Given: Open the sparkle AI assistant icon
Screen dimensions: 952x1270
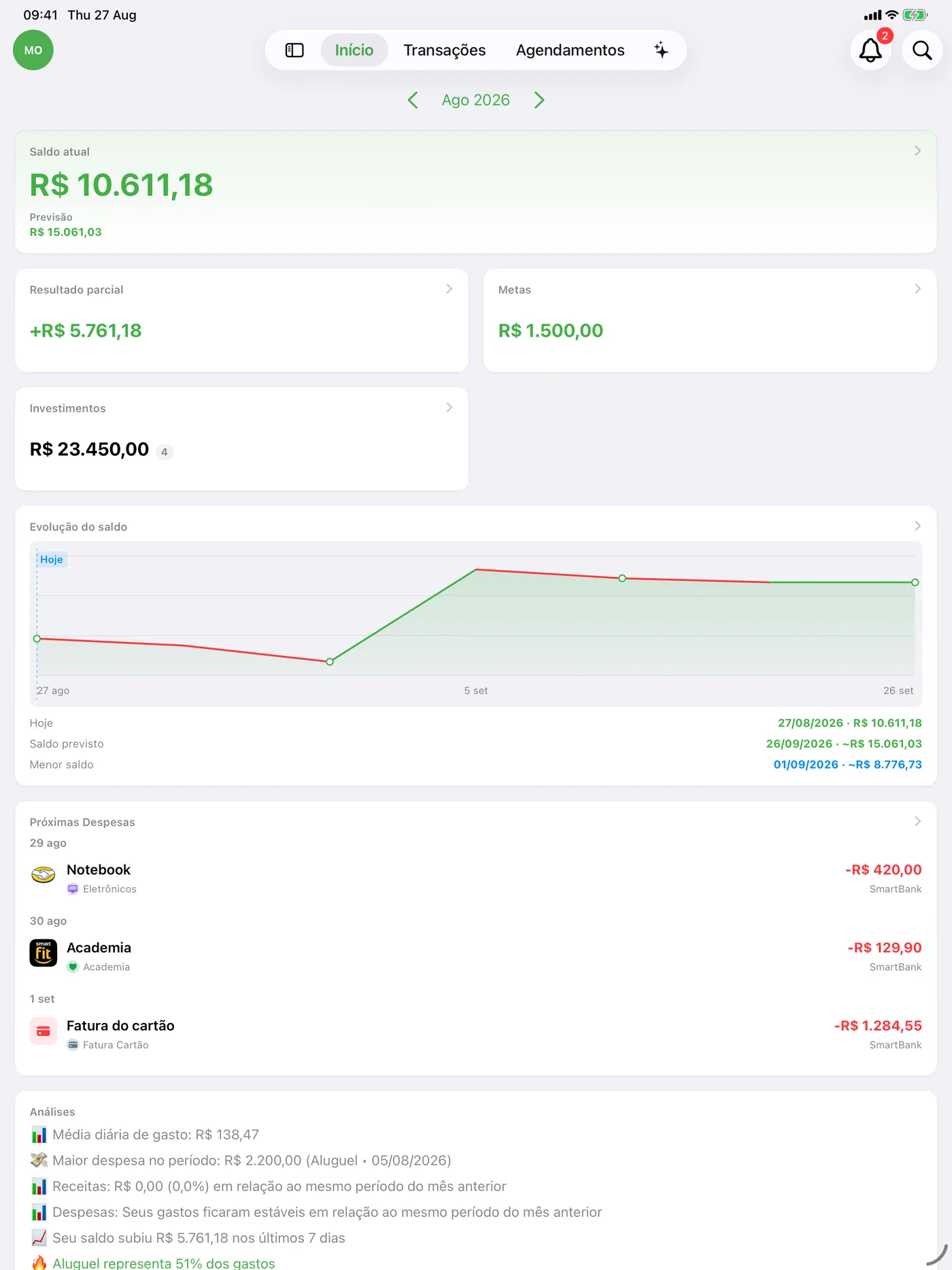Looking at the screenshot, I should click(661, 50).
